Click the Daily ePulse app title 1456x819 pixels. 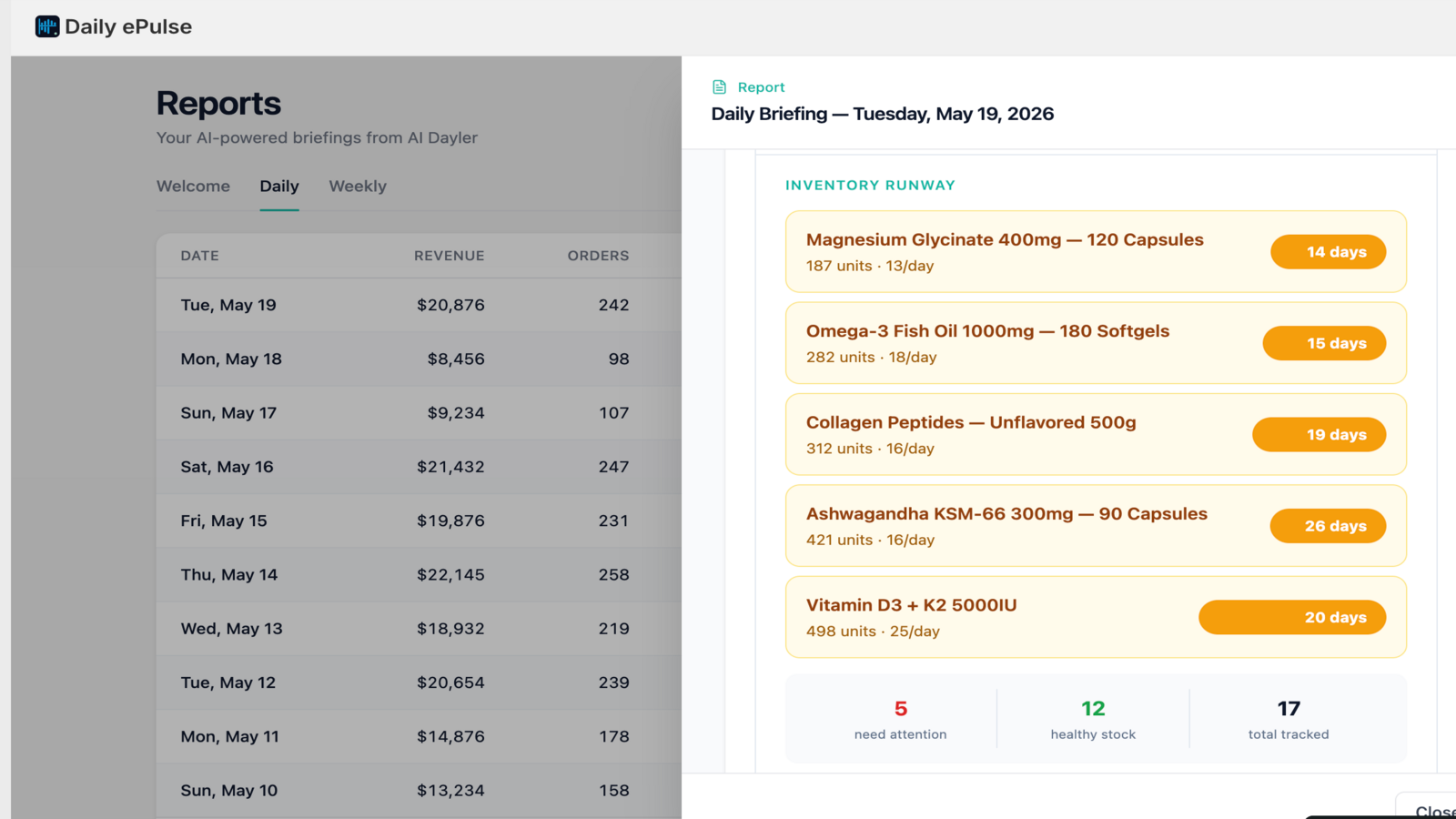point(128,26)
